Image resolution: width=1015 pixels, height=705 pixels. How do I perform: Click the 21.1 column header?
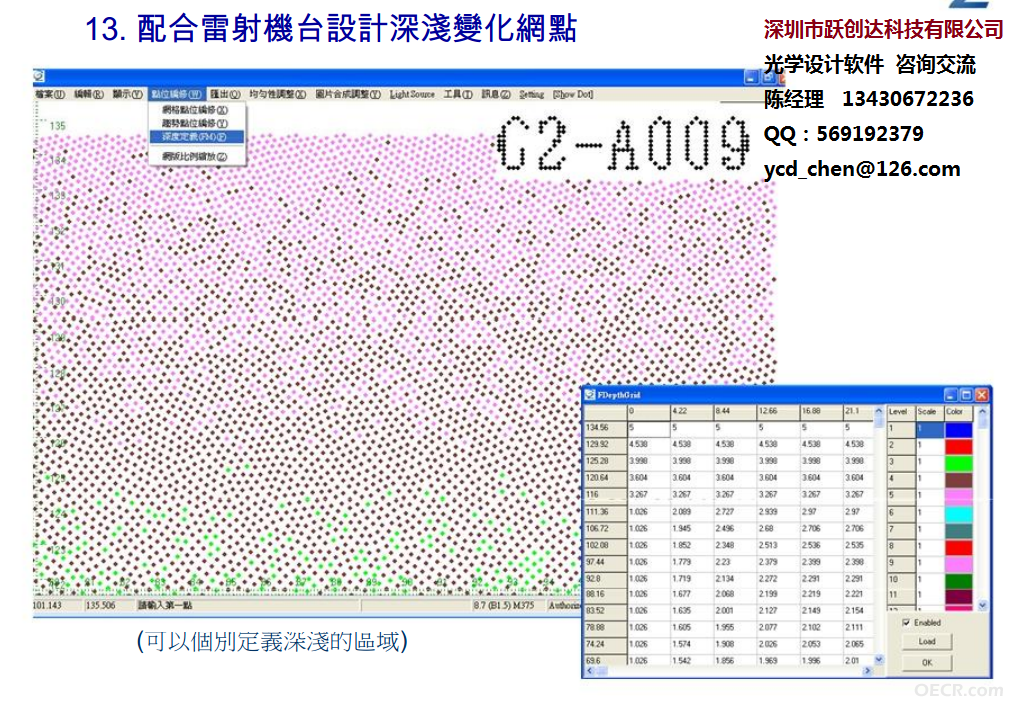point(858,412)
